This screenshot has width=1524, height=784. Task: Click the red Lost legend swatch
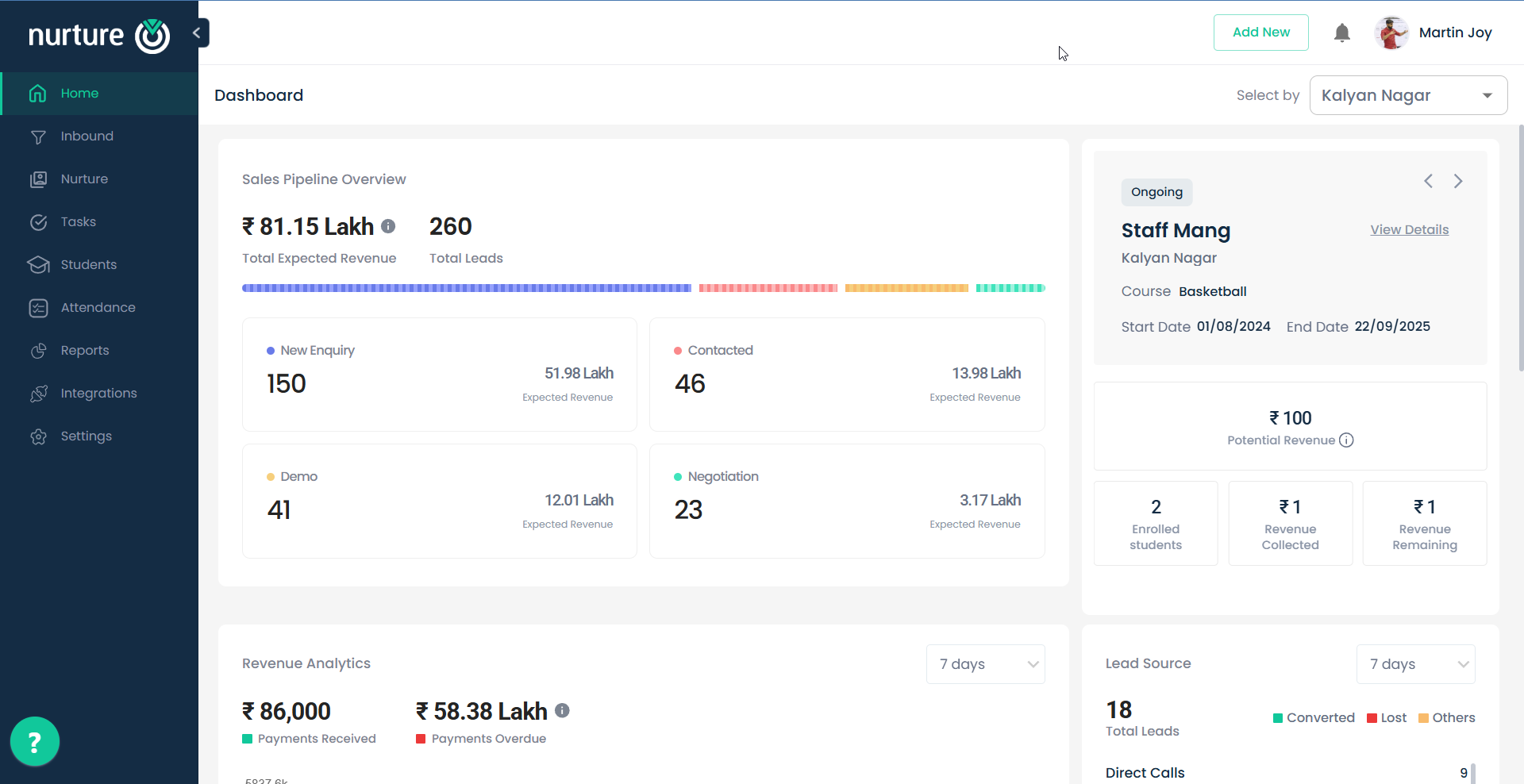click(1372, 718)
